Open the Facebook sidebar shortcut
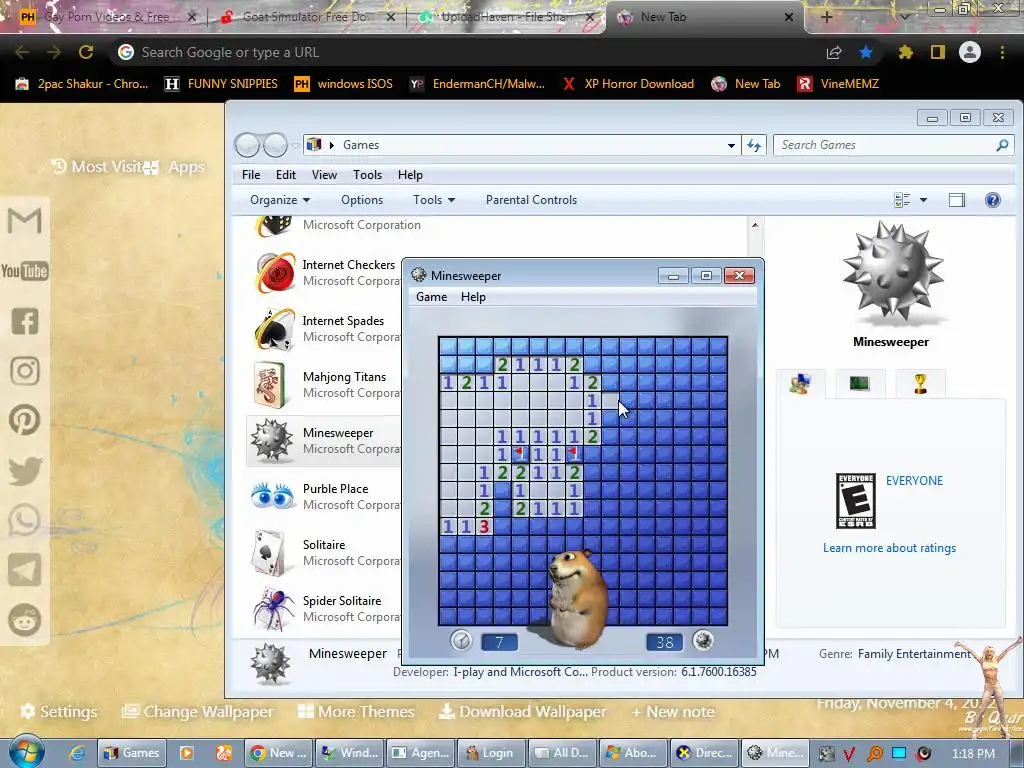This screenshot has width=1024, height=768. [x=25, y=321]
